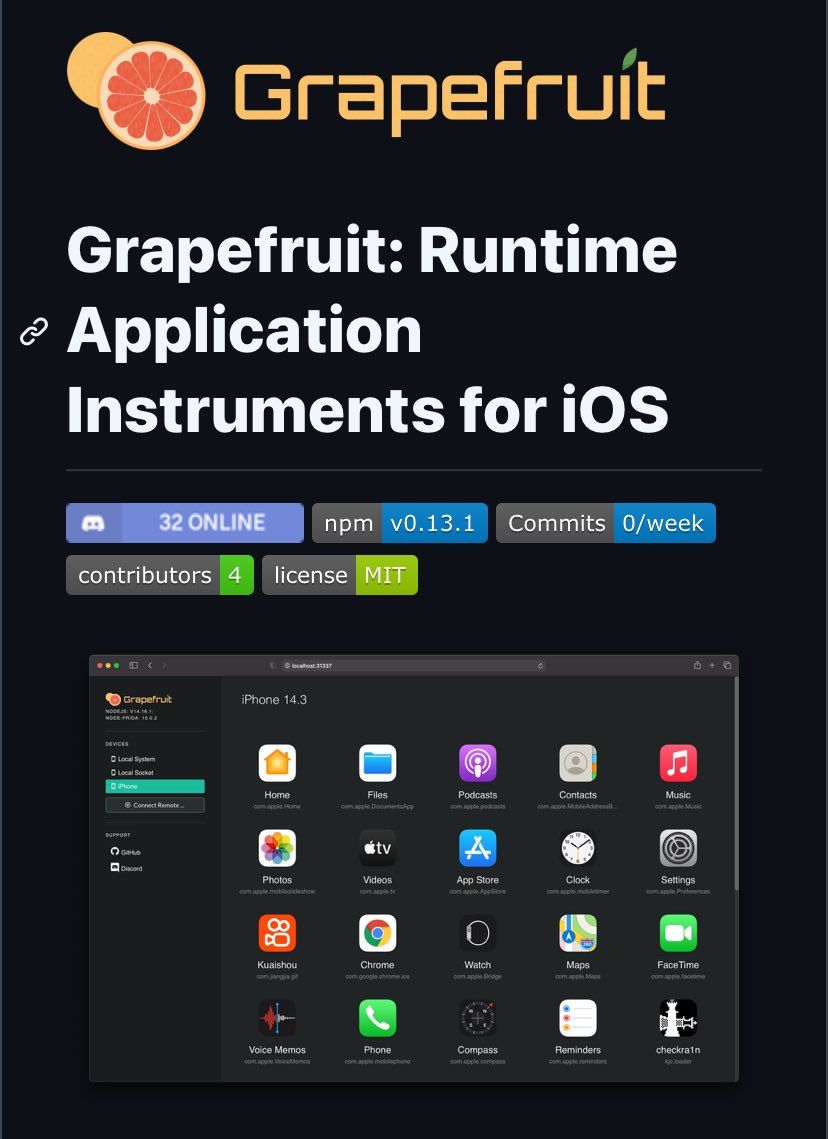Click the com.apple.mobilephone bundle id text
The width and height of the screenshot is (828, 1139).
point(377,1061)
